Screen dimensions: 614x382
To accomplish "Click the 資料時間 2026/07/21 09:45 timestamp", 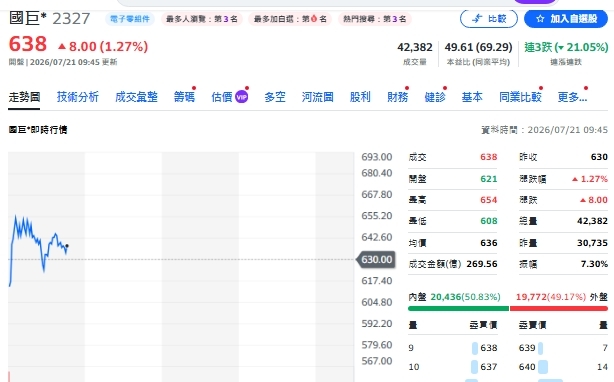I will (544, 130).
